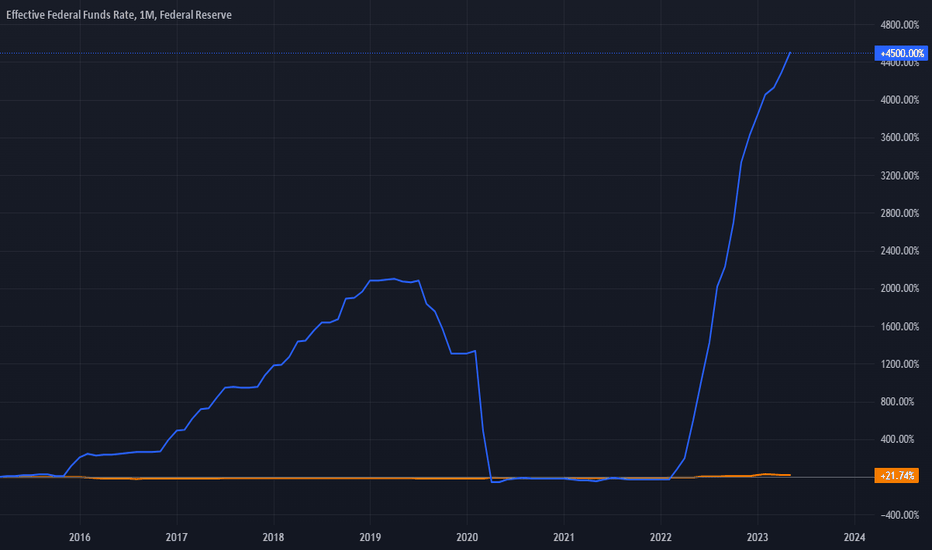Click the 4800.00% axis label
932x550 pixels.
pyautogui.click(x=899, y=25)
